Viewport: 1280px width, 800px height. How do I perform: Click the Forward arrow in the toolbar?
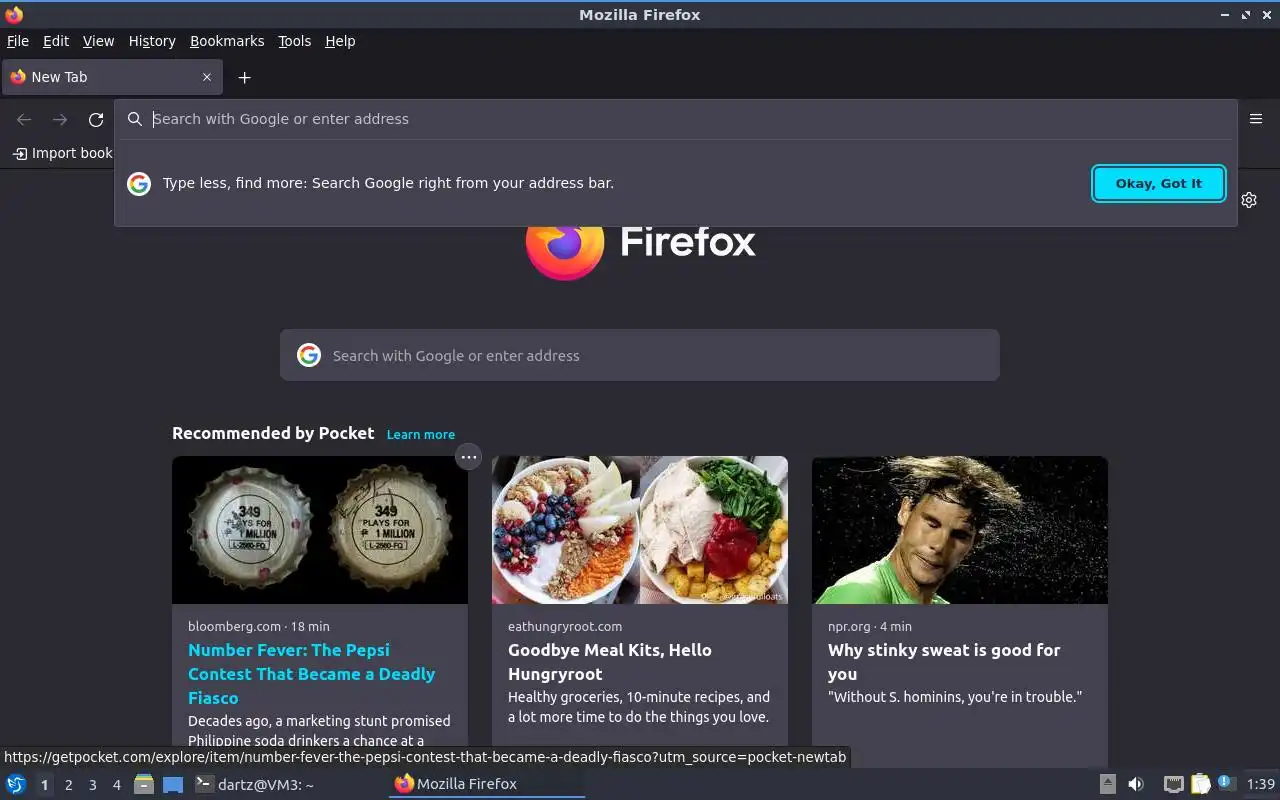(x=60, y=120)
